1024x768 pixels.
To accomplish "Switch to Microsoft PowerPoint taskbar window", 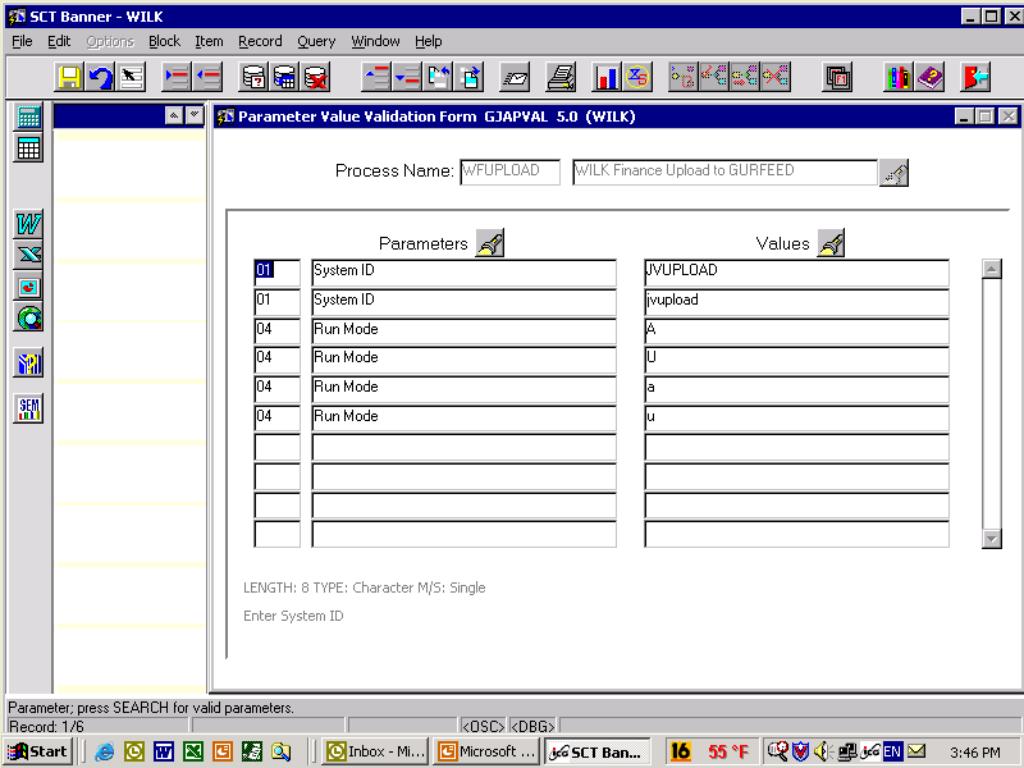I will 487,751.
